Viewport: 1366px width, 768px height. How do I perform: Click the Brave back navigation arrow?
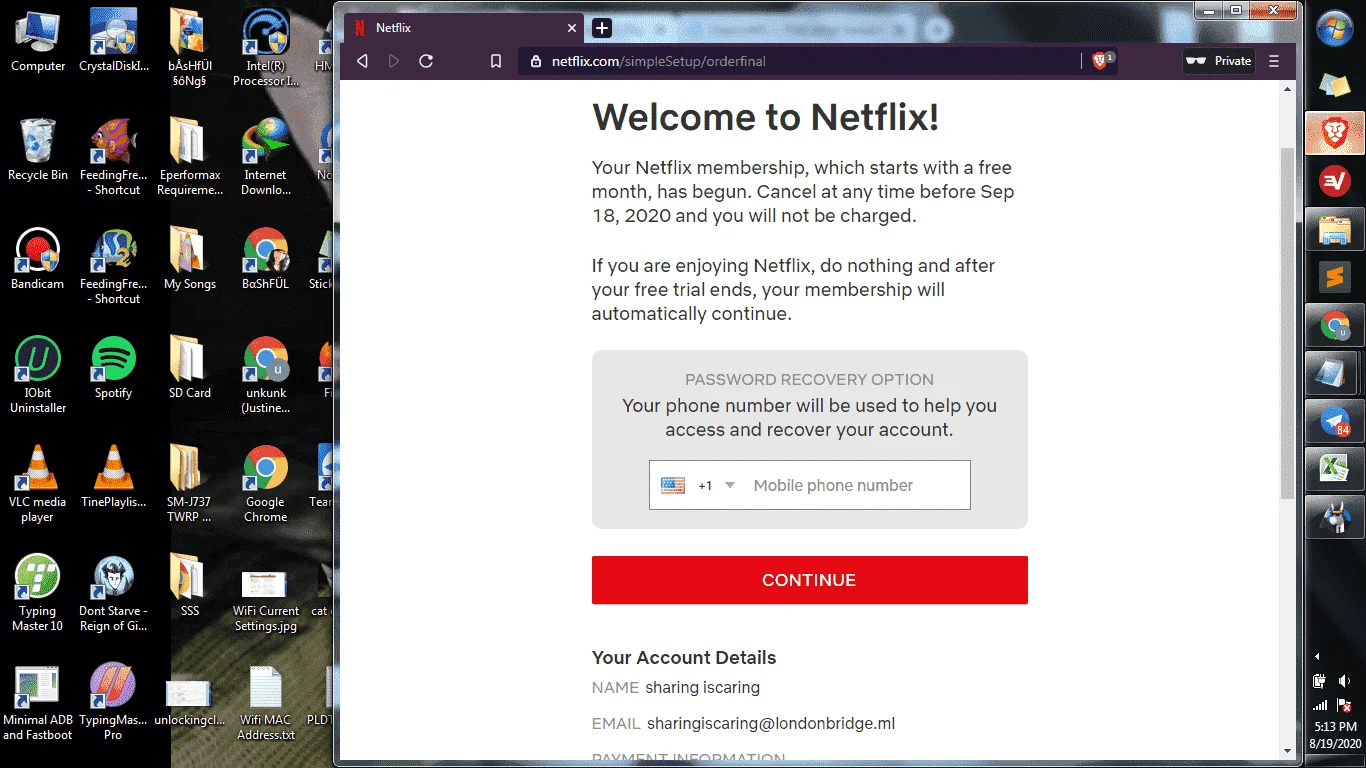pos(362,61)
